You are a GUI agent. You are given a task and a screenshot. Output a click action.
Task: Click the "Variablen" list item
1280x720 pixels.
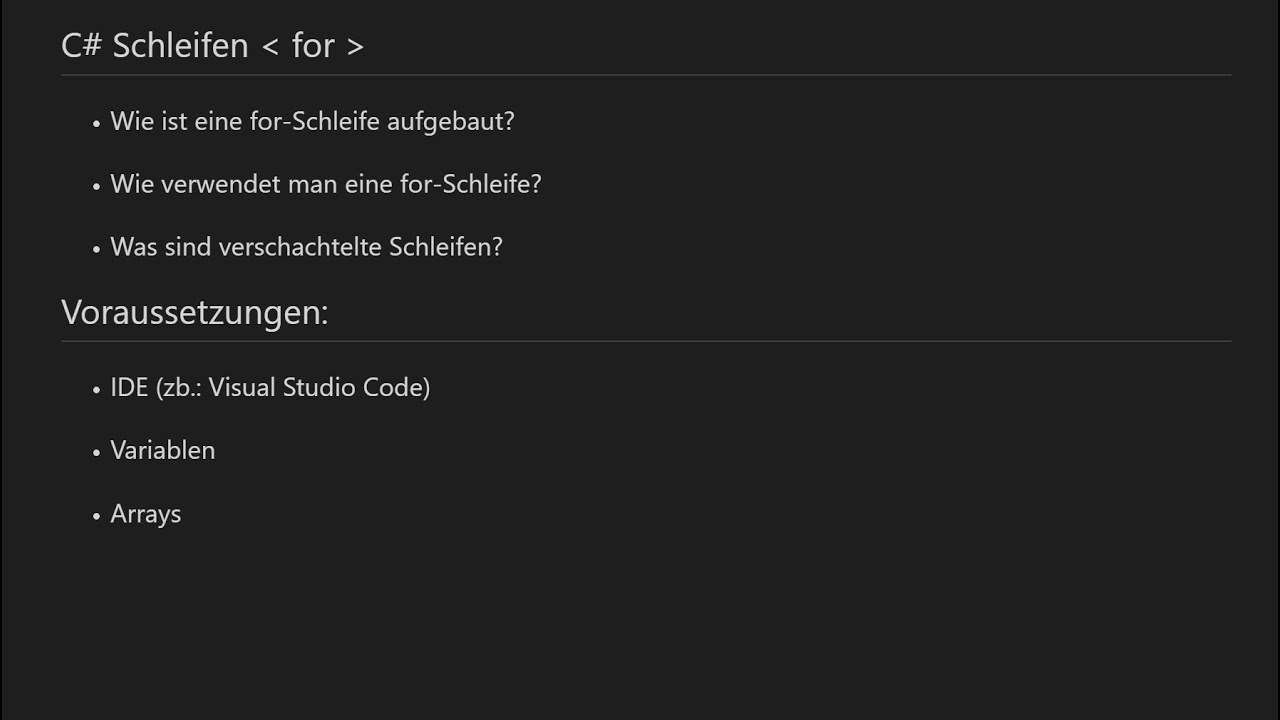163,451
